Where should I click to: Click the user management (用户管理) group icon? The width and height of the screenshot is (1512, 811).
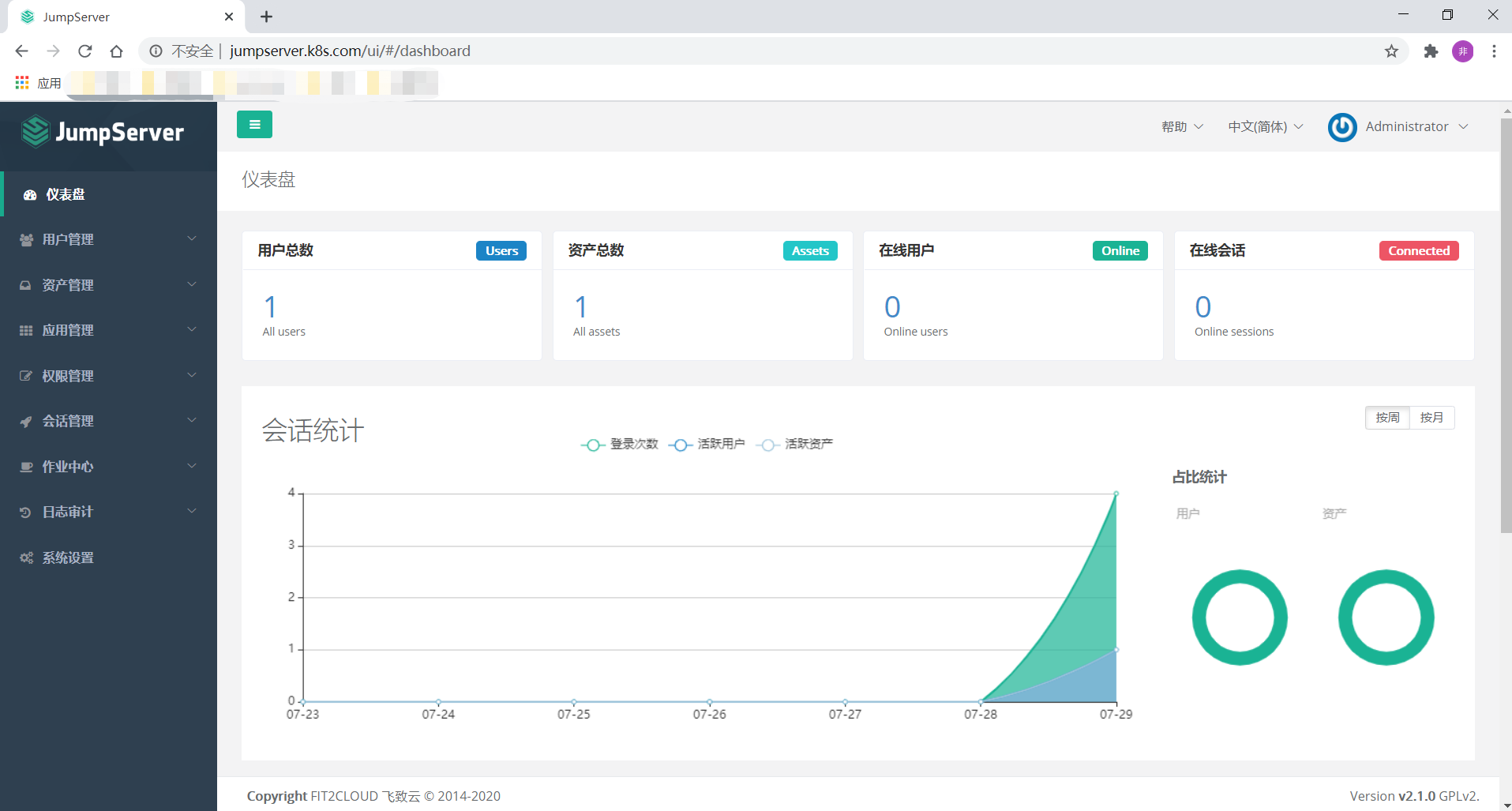[x=26, y=239]
